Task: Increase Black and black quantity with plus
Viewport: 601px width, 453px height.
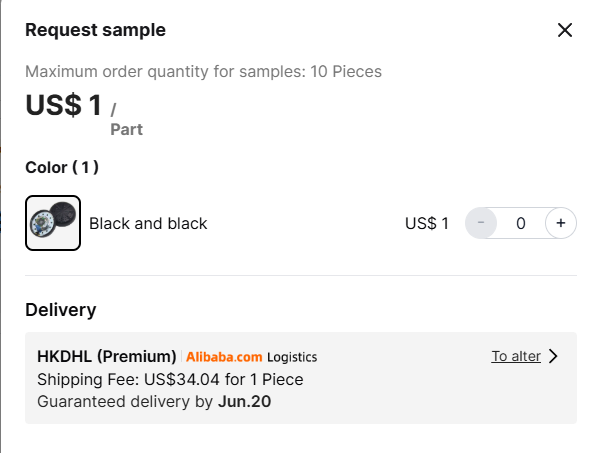Action: coord(561,223)
